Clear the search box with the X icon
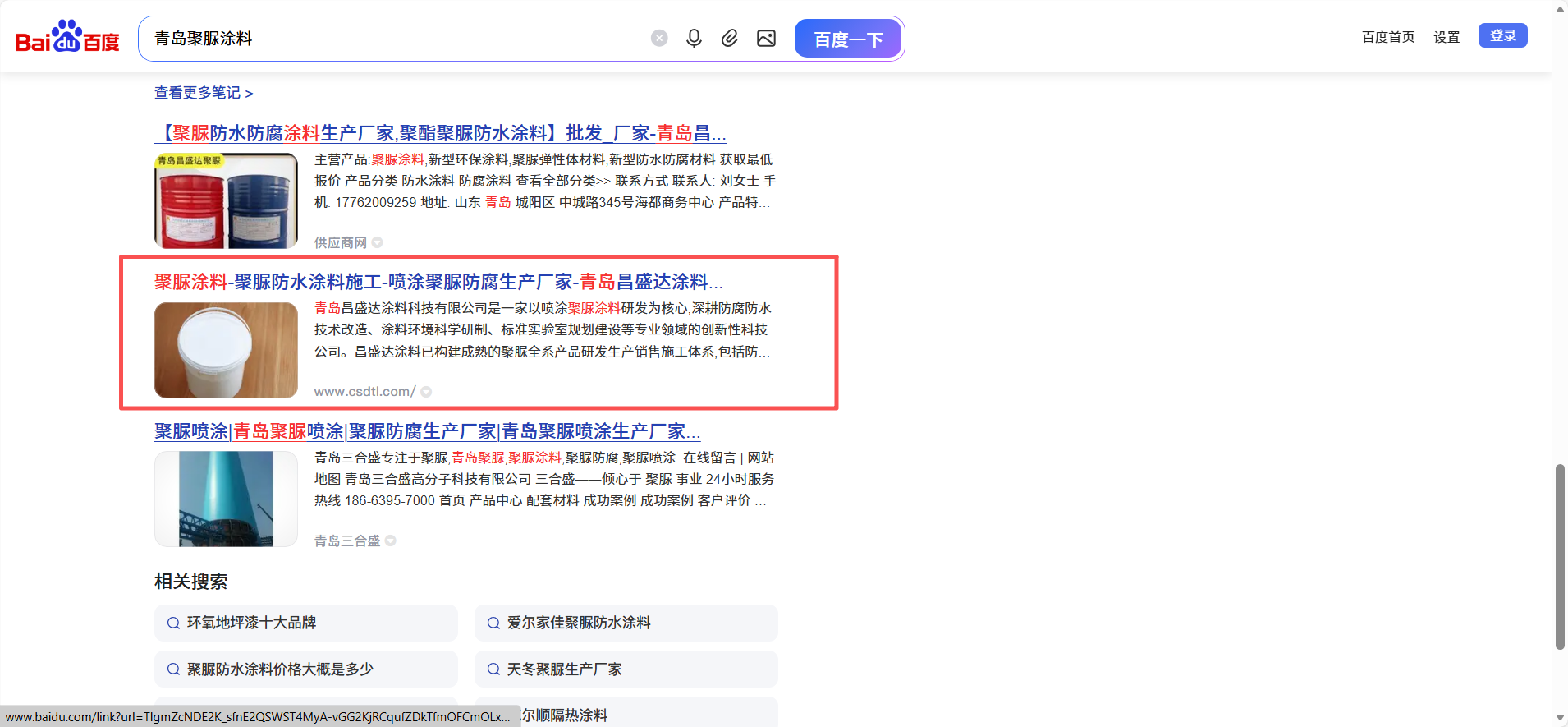Viewport: 1568px width, 727px height. click(659, 39)
